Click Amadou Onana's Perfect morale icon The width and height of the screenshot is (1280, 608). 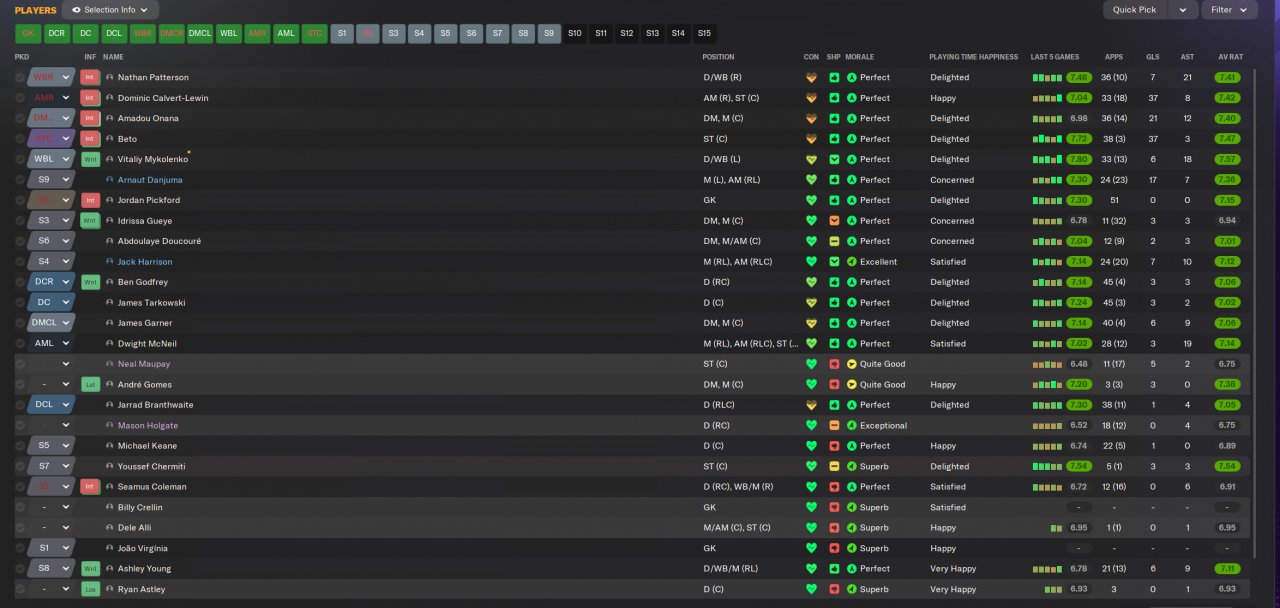click(852, 118)
